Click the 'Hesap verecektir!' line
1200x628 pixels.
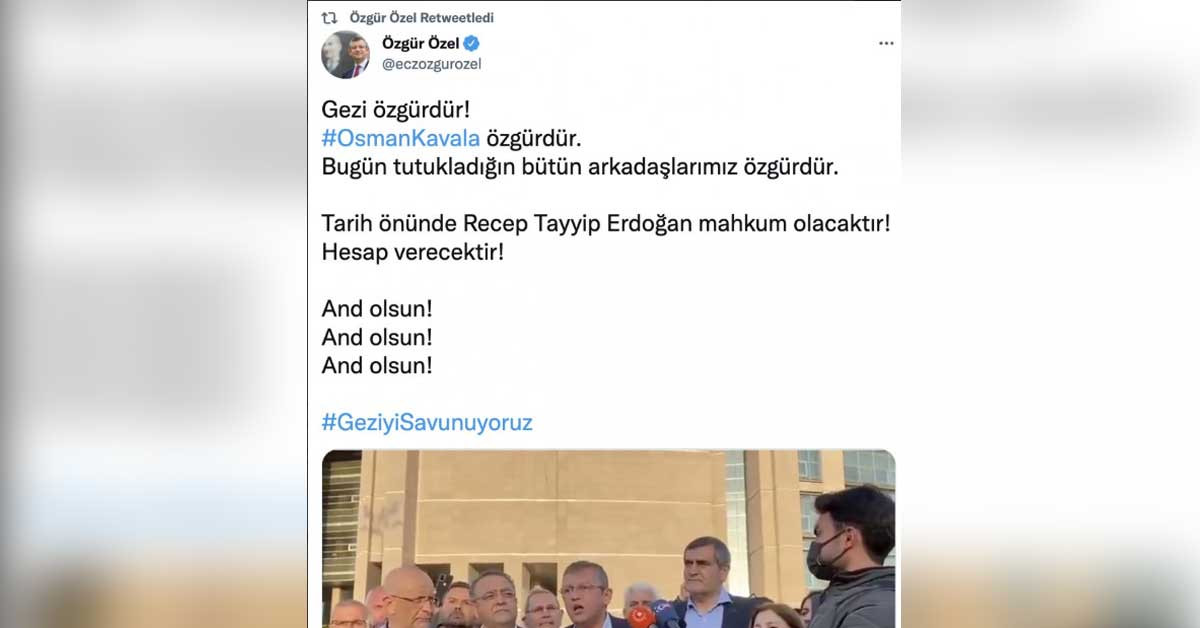tap(412, 251)
